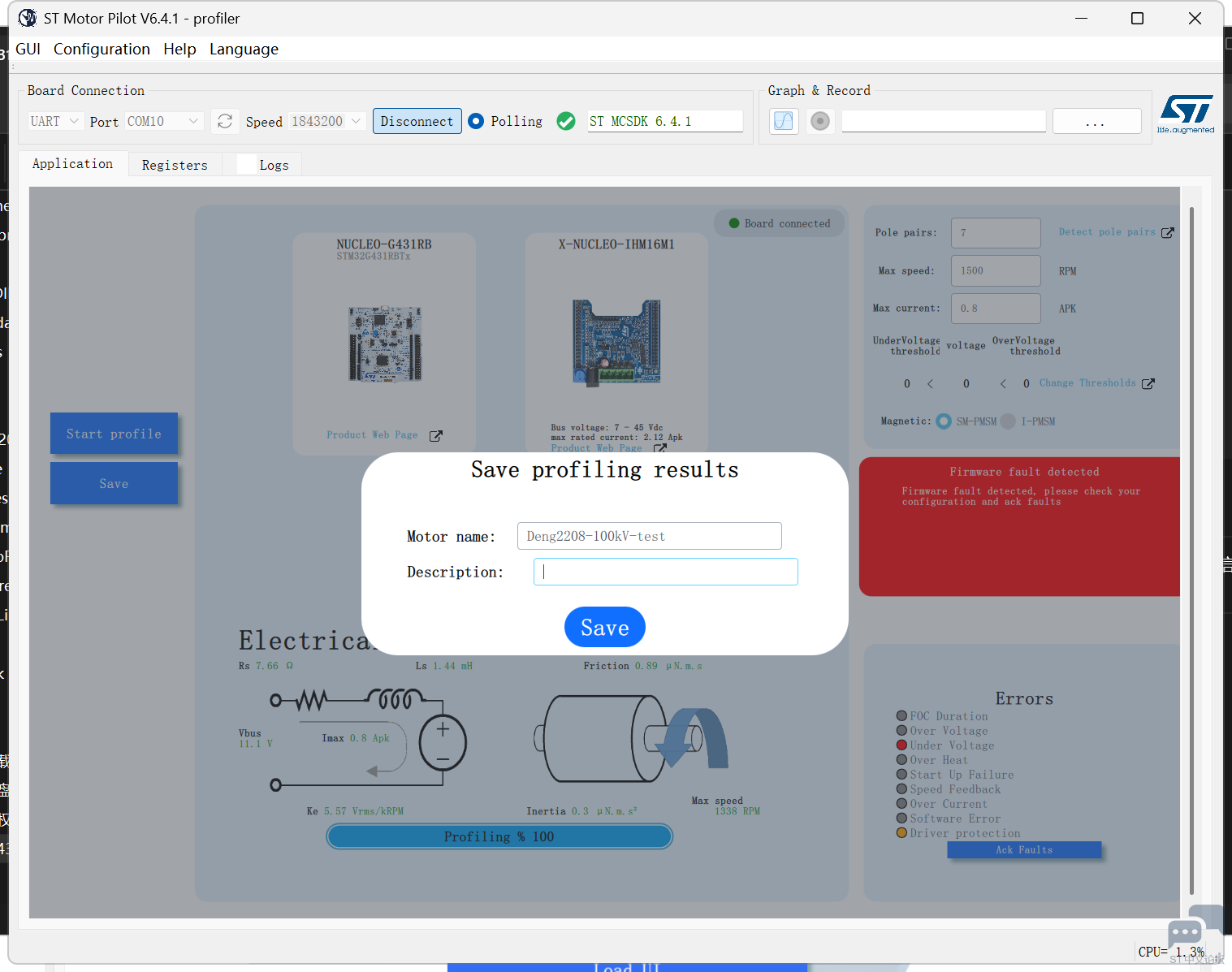Image resolution: width=1232 pixels, height=972 pixels.
Task: Click the Ack Faults button
Action: [1024, 849]
